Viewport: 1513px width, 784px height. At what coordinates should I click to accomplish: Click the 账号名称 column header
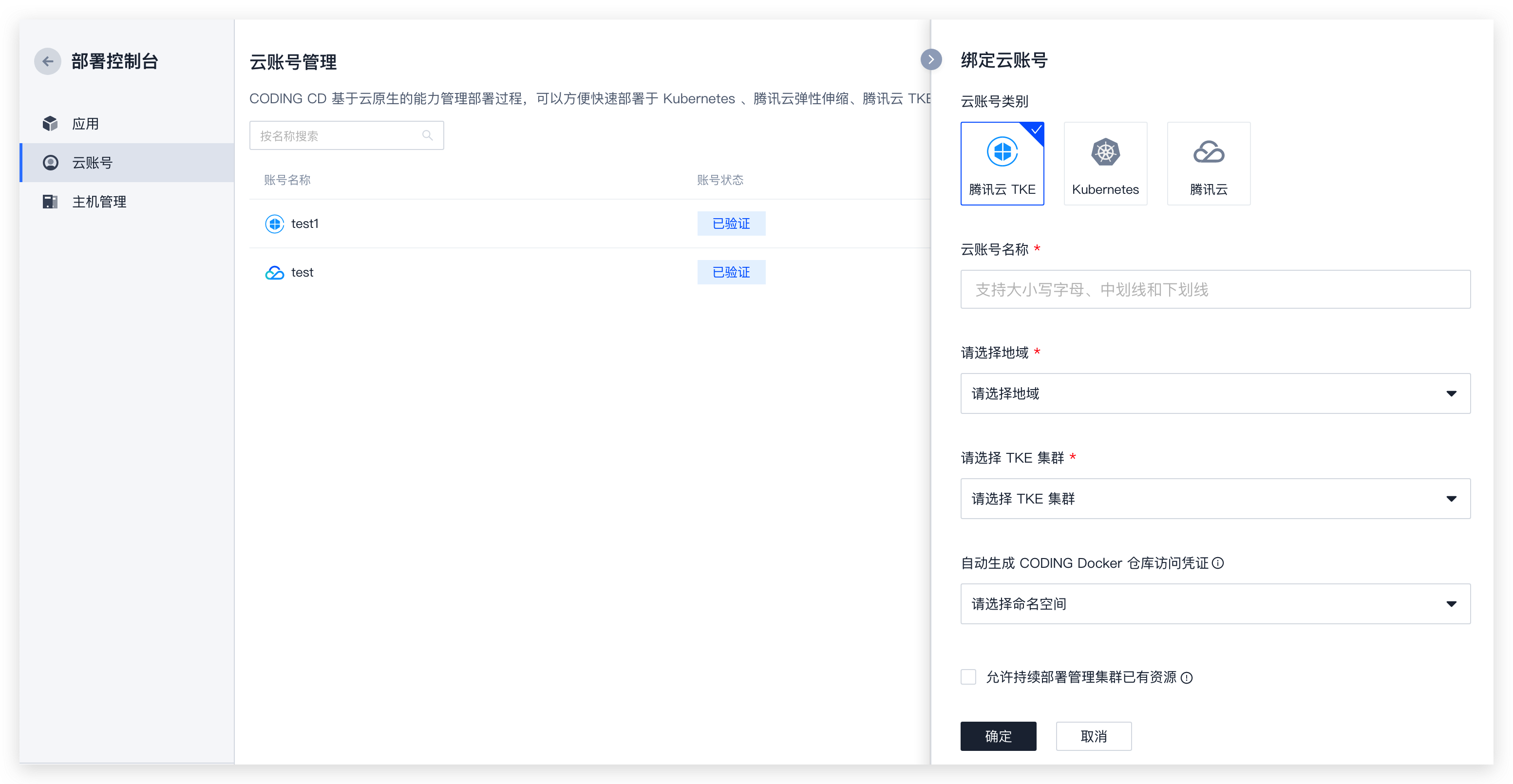point(287,180)
